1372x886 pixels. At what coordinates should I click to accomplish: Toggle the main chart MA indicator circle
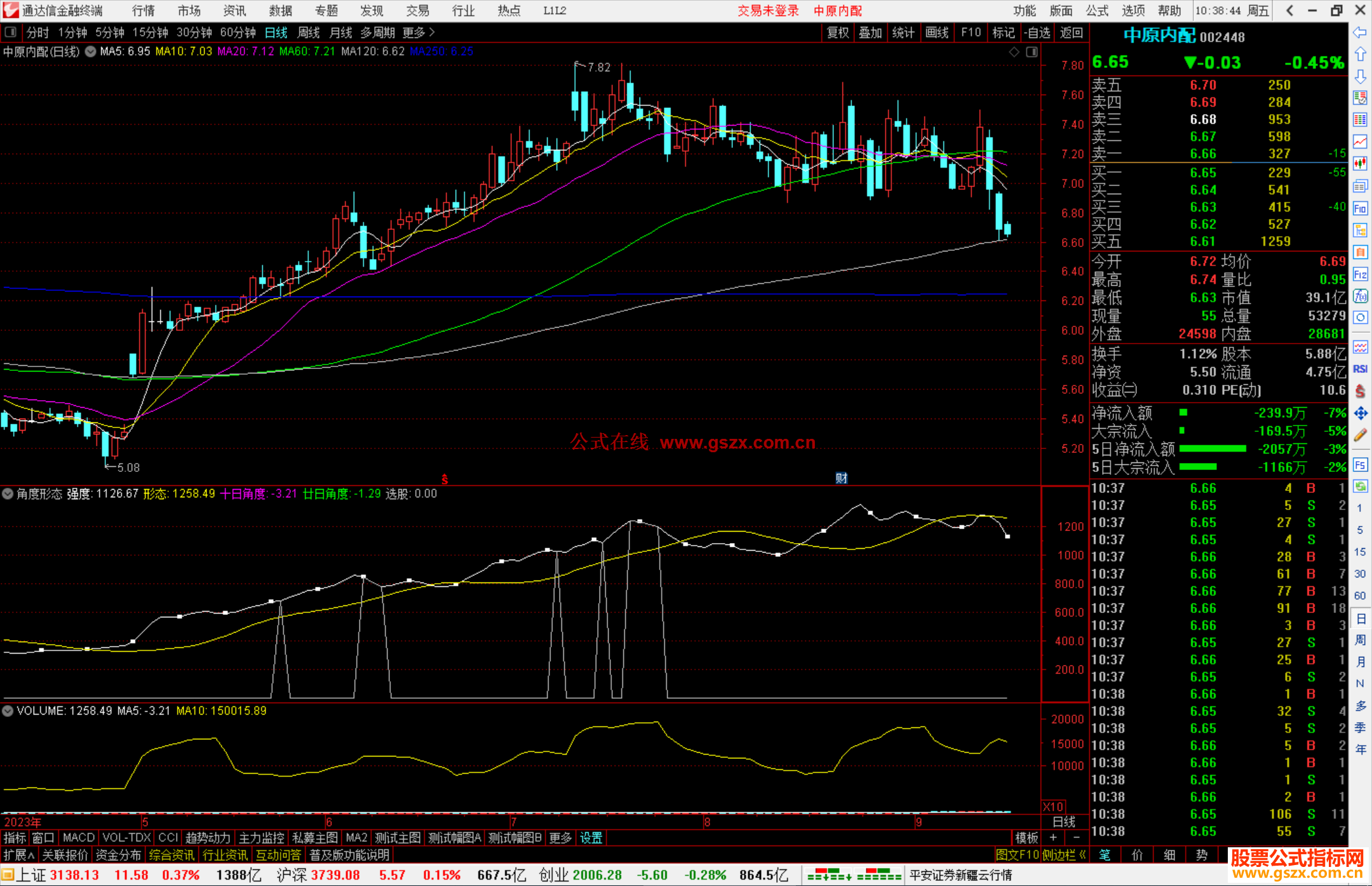(x=91, y=51)
